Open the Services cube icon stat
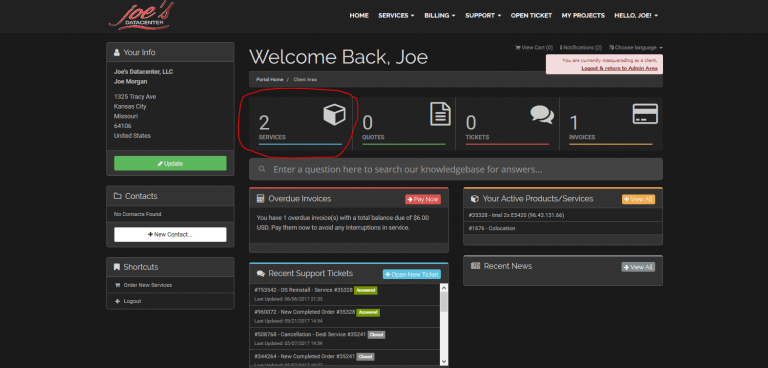The height and width of the screenshot is (368, 768). [335, 115]
